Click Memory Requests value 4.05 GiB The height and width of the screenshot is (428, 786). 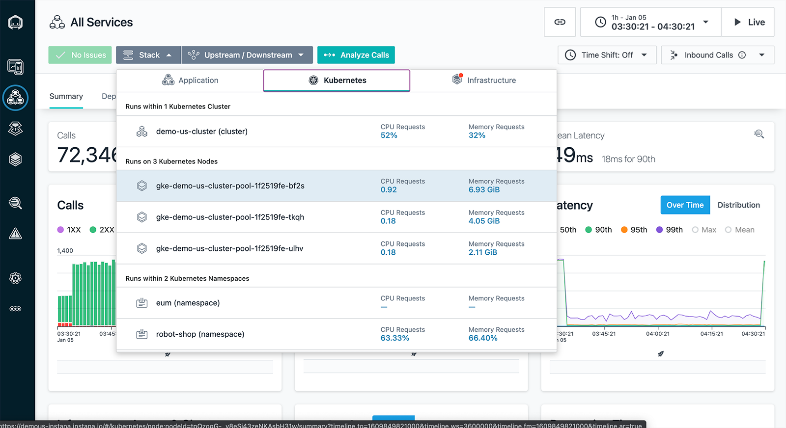click(x=484, y=221)
